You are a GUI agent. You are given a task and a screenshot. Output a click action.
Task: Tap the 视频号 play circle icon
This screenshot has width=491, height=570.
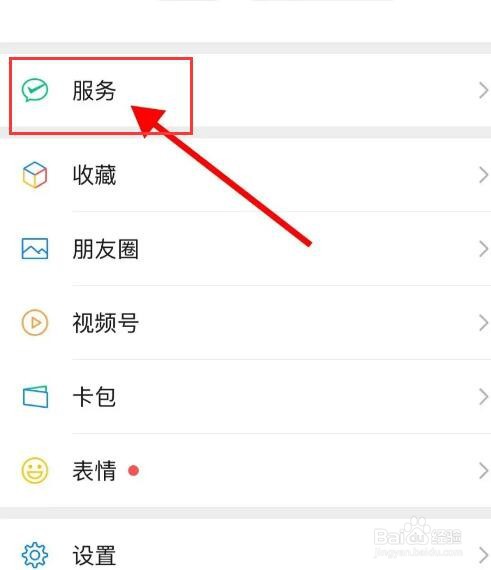pyautogui.click(x=35, y=322)
